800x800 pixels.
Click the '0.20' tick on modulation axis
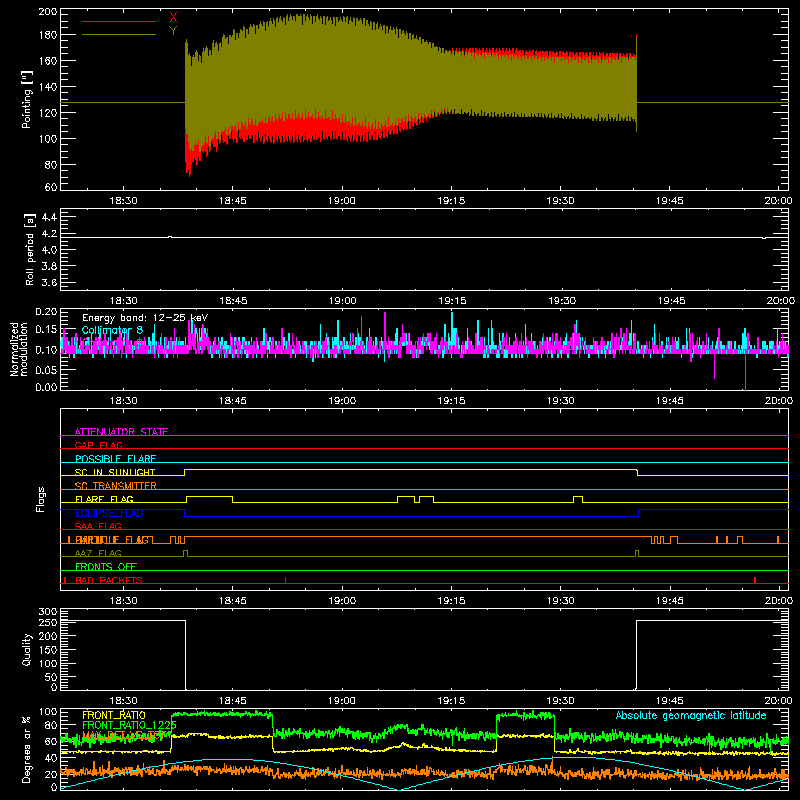pos(46,312)
